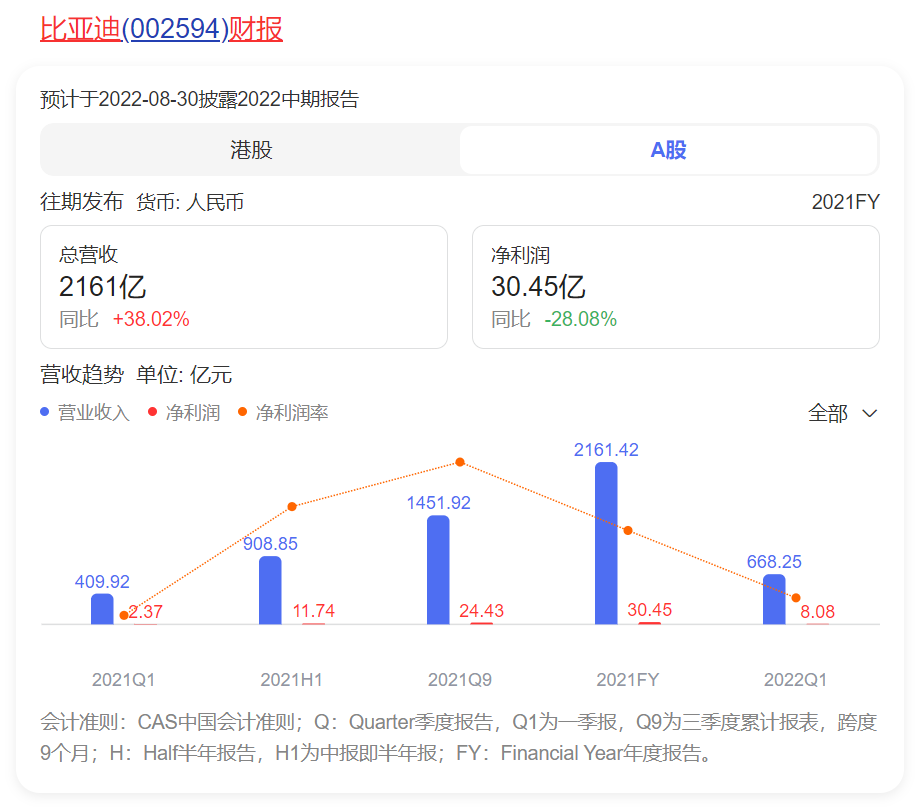This screenshot has height=812, width=924.
Task: Click the 2022Q1 blue revenue bar
Action: click(774, 599)
